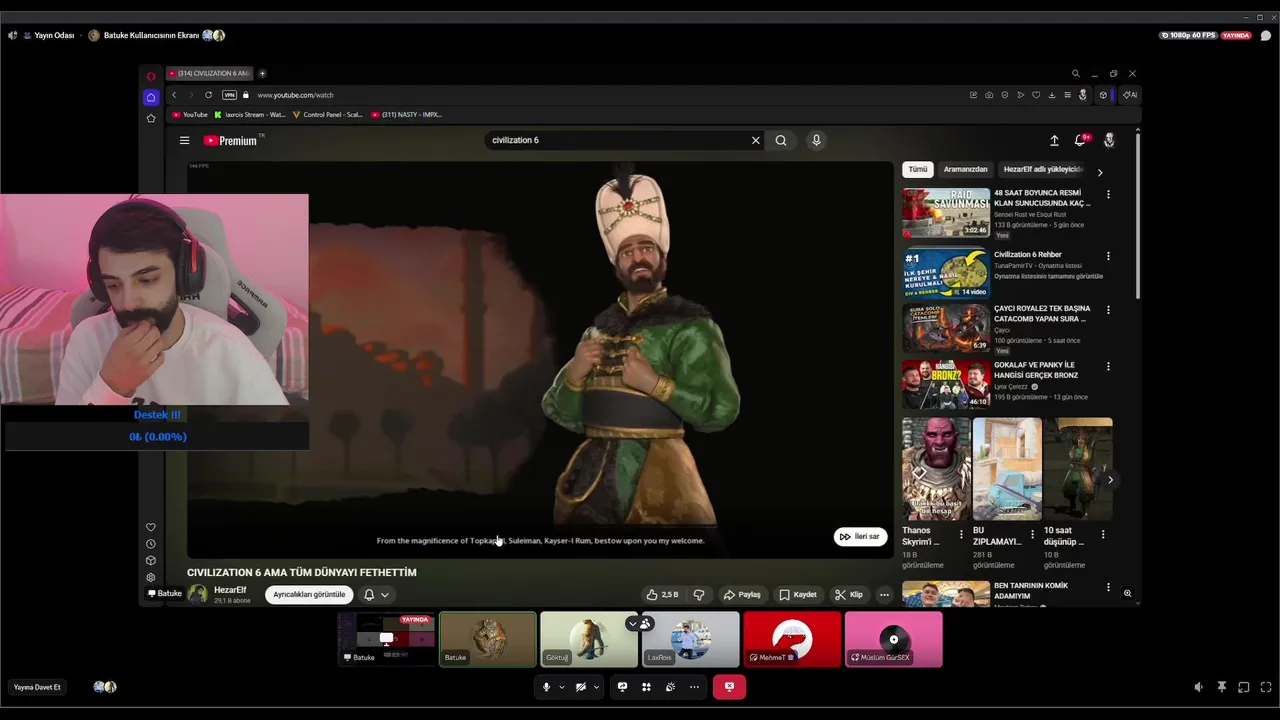This screenshot has height=720, width=1280.
Task: Select Göktuğ's participant tile
Action: (589, 639)
